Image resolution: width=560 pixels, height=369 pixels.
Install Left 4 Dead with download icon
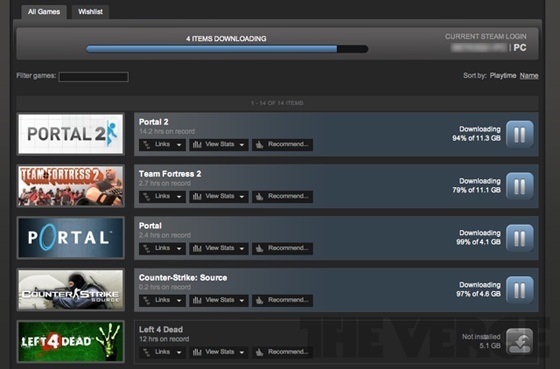tap(520, 342)
